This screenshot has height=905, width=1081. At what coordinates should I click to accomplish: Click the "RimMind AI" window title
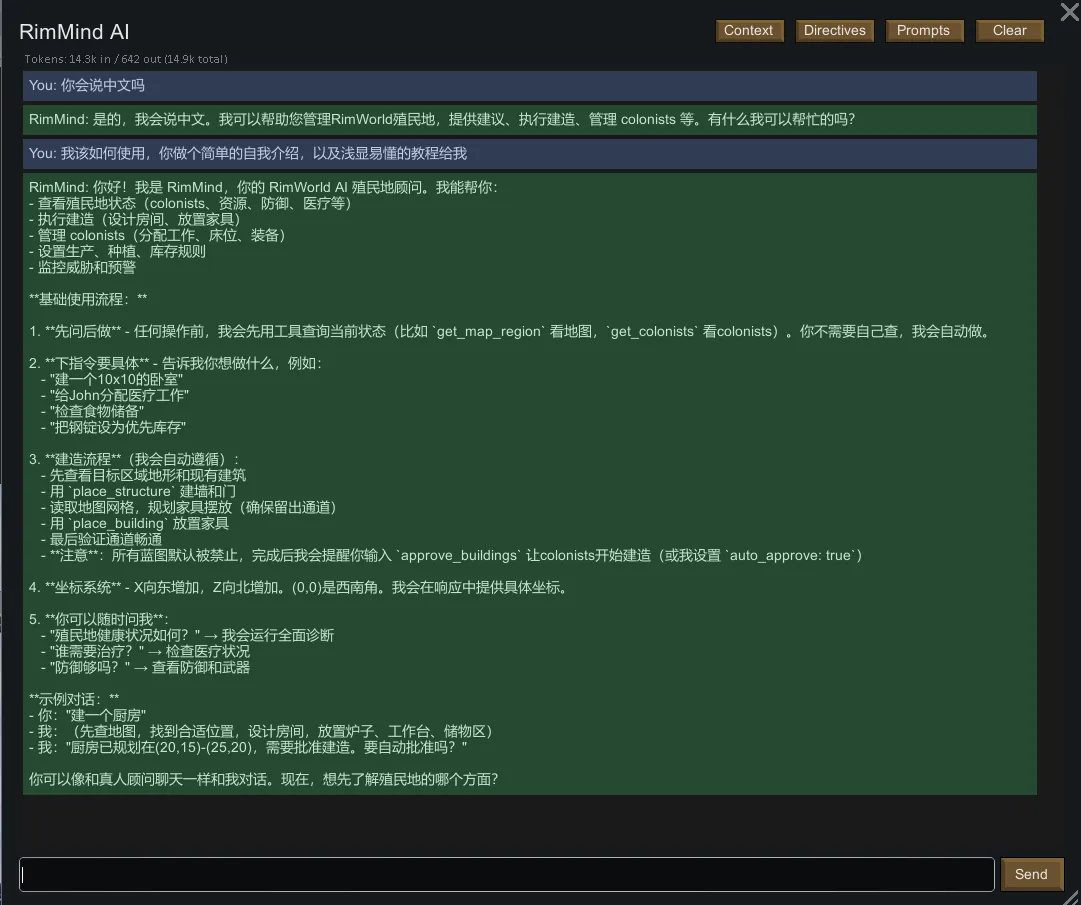74,32
